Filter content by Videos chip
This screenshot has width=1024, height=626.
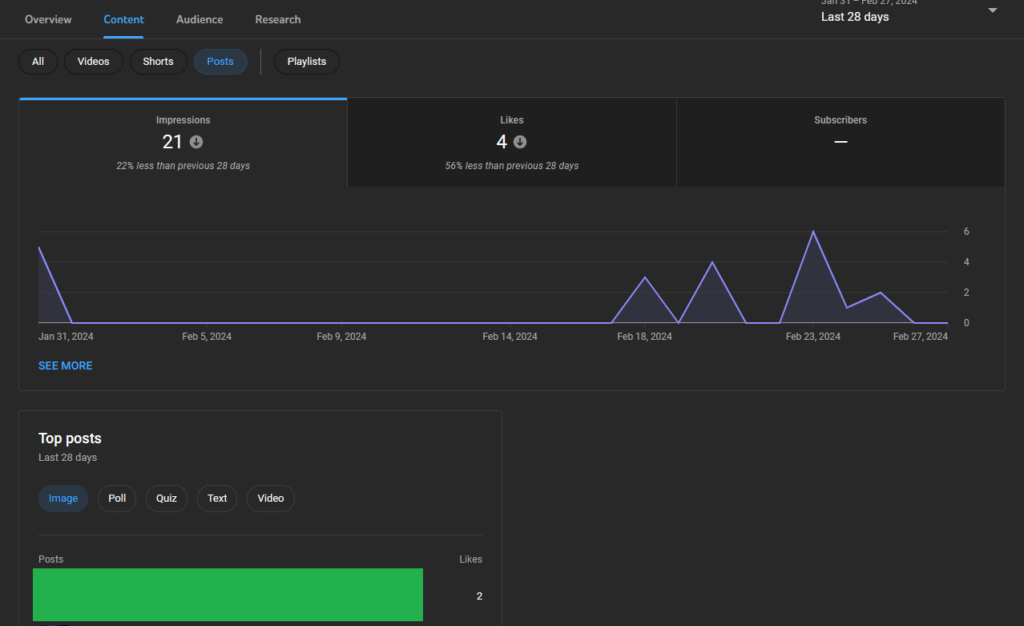(94, 62)
